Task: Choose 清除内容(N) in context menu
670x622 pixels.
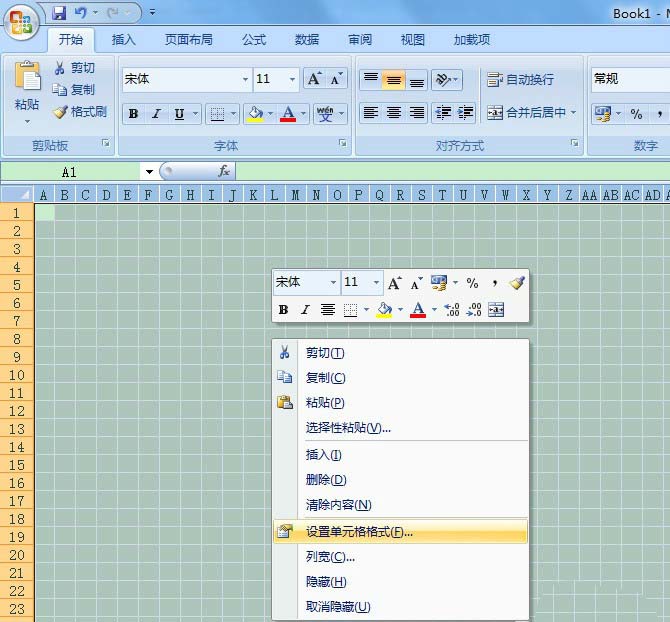Action: (400, 505)
